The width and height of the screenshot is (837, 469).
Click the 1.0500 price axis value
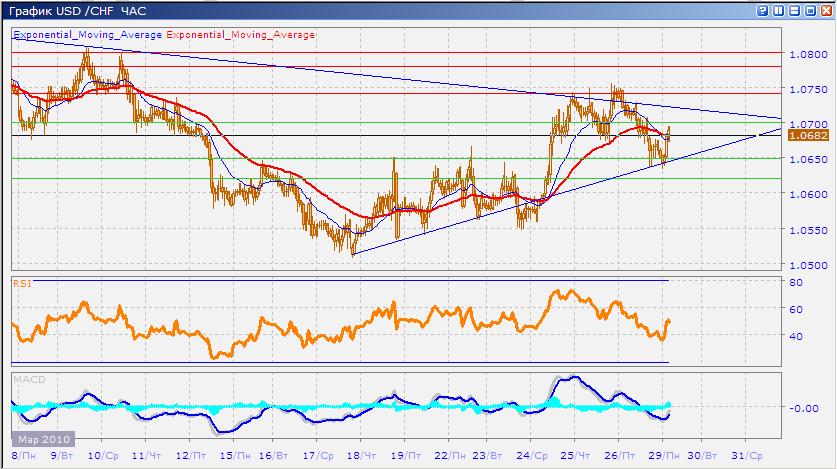tap(808, 265)
